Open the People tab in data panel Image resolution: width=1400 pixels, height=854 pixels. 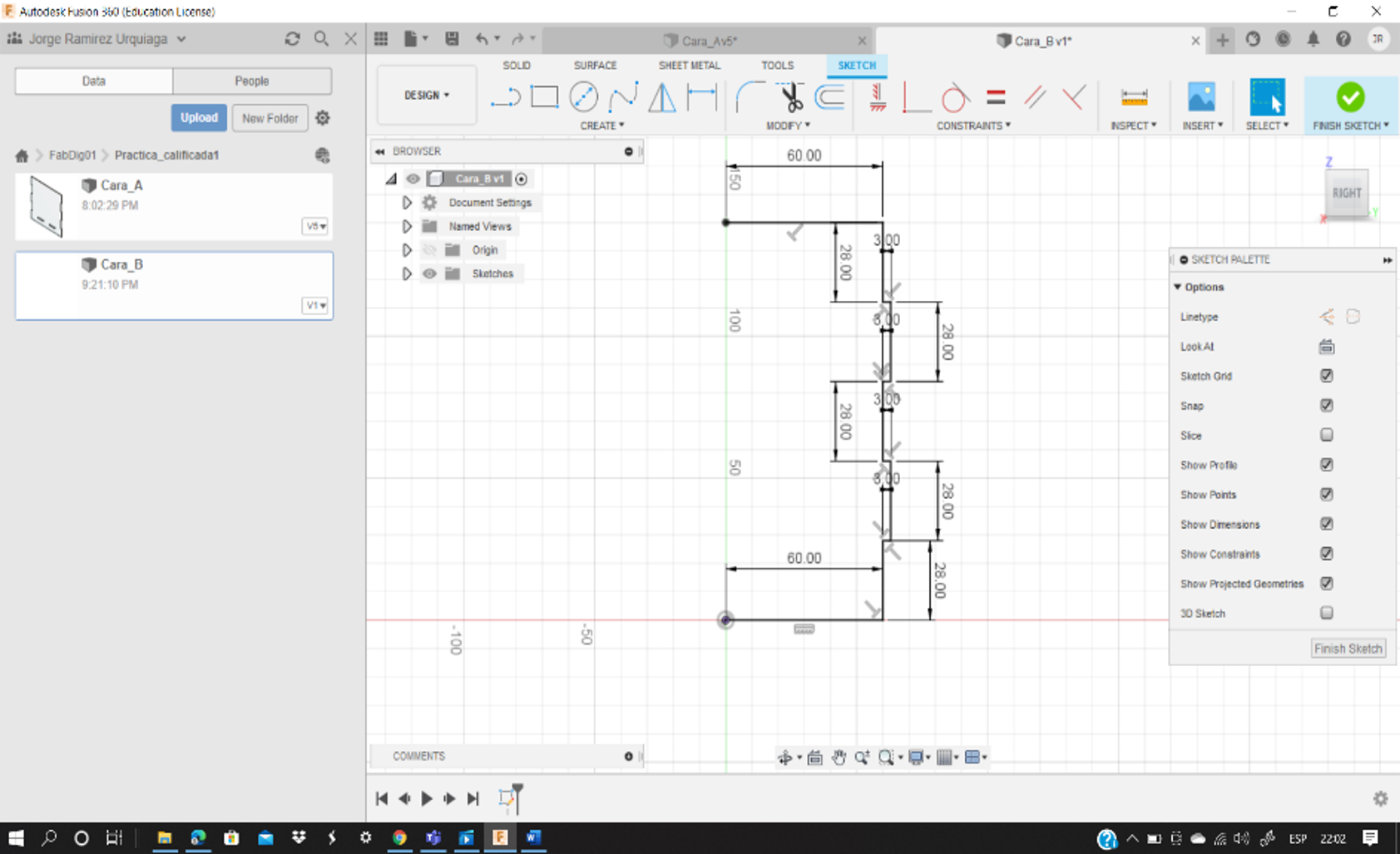pos(252,81)
